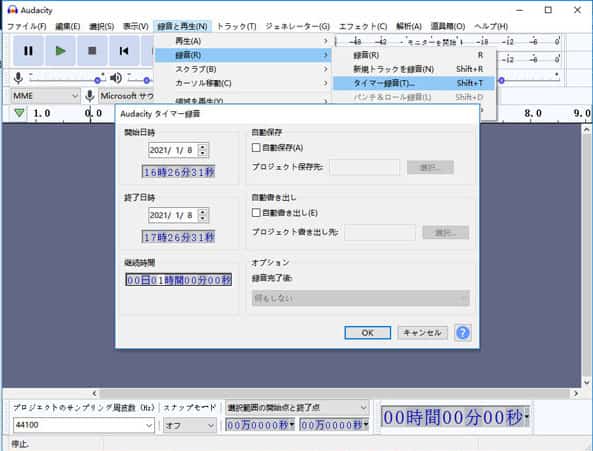Open the large time display format arrow
Viewport: 593px width, 451px height.
(x=527, y=417)
